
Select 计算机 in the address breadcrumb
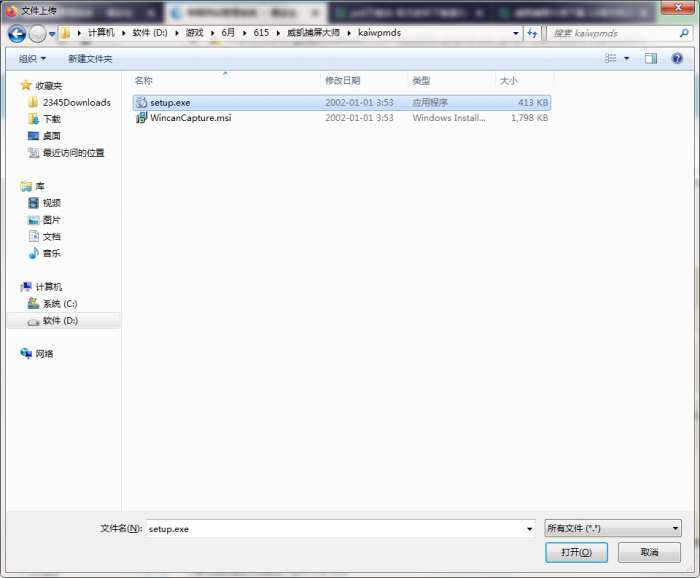[101, 33]
